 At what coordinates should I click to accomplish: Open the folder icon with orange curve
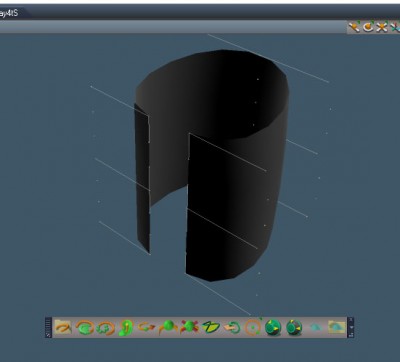63,327
